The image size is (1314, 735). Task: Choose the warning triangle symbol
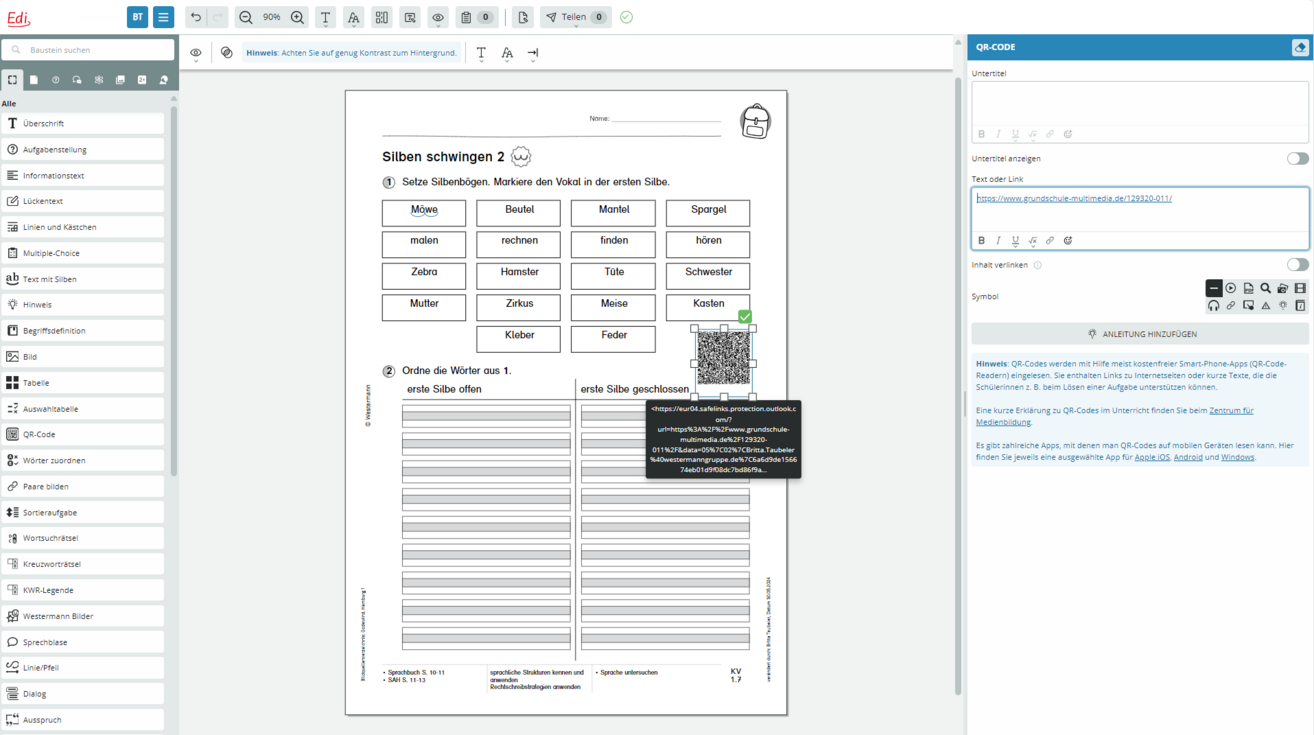click(1265, 306)
